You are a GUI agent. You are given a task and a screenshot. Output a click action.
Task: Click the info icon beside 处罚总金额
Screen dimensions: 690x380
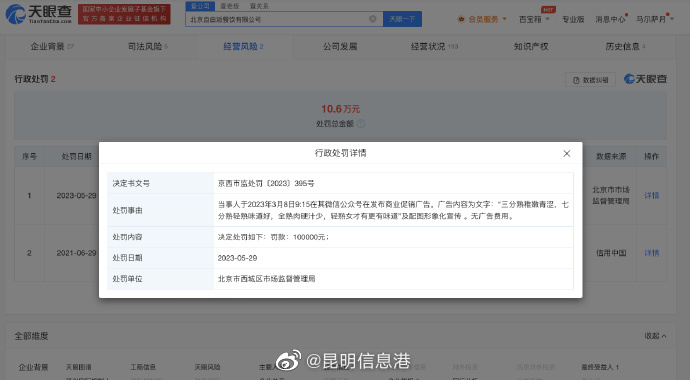click(x=361, y=124)
